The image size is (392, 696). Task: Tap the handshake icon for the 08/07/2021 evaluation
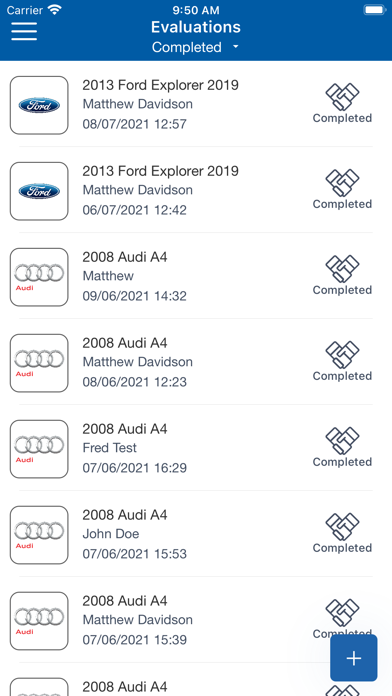coord(342,96)
